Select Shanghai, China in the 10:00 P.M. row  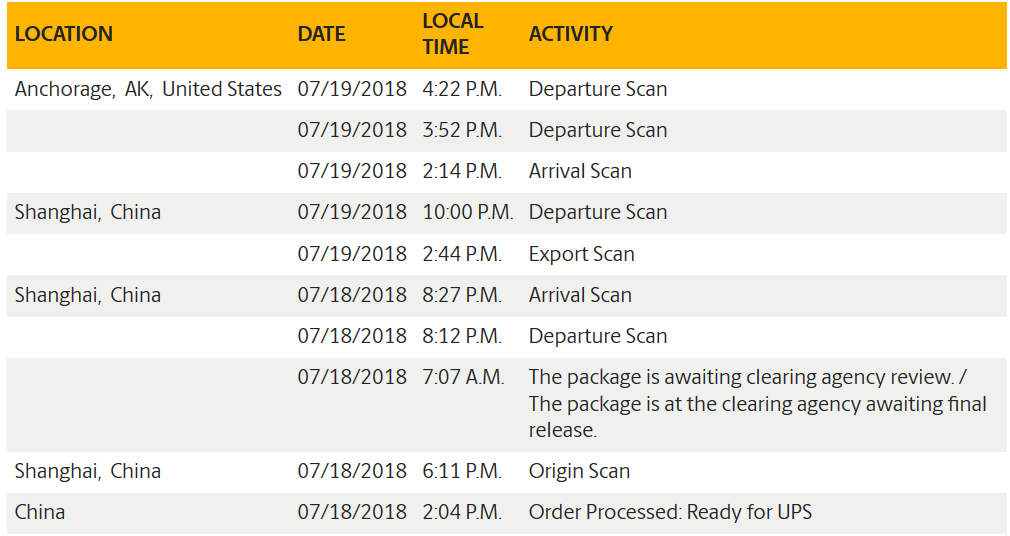pos(88,212)
